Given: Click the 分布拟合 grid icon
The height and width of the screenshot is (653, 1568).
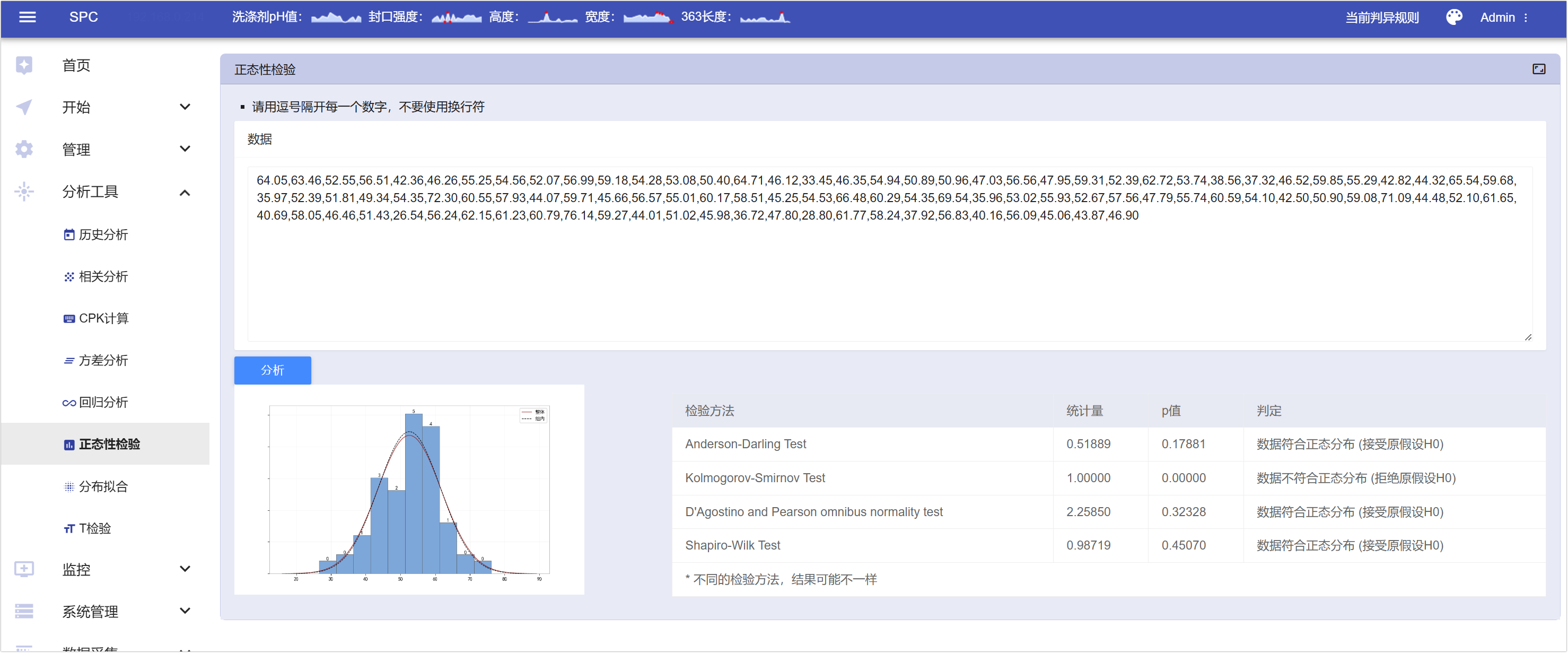Looking at the screenshot, I should (69, 487).
